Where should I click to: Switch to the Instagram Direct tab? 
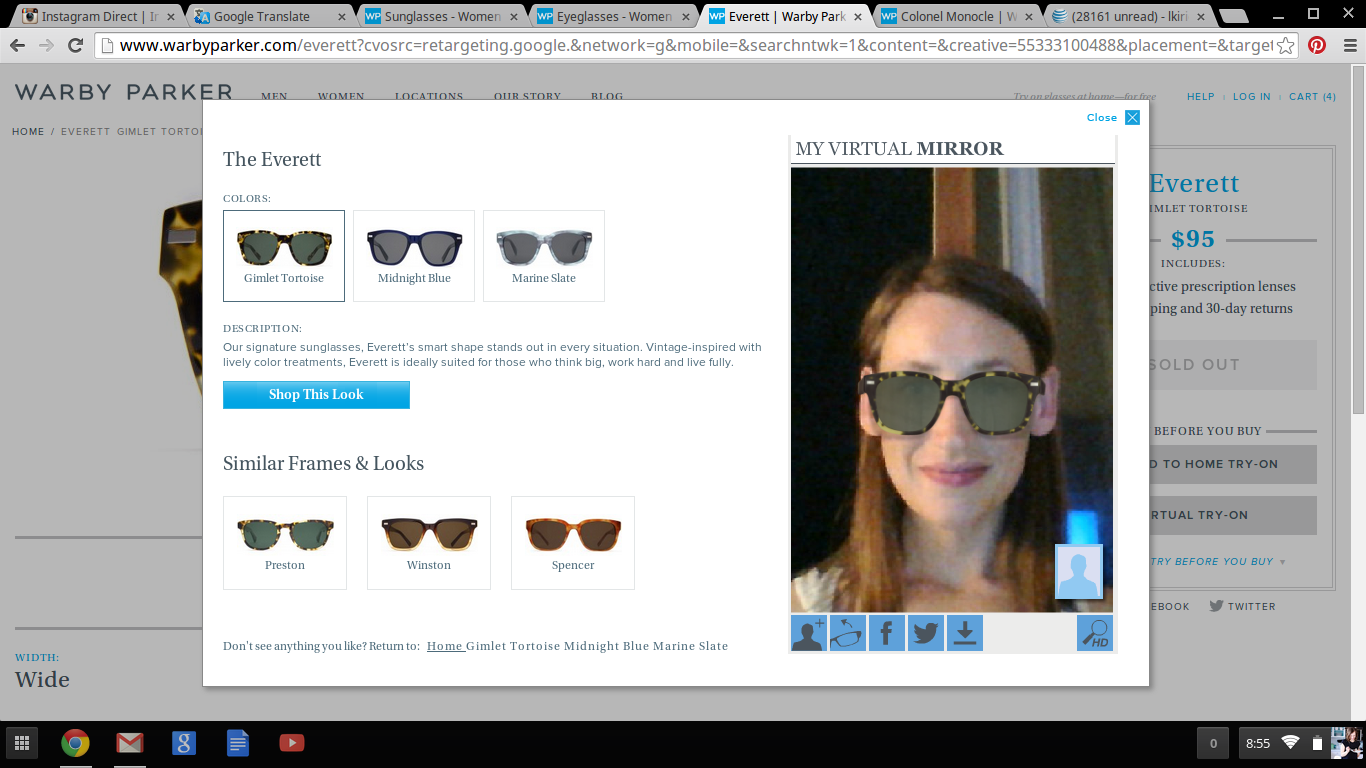tap(97, 16)
